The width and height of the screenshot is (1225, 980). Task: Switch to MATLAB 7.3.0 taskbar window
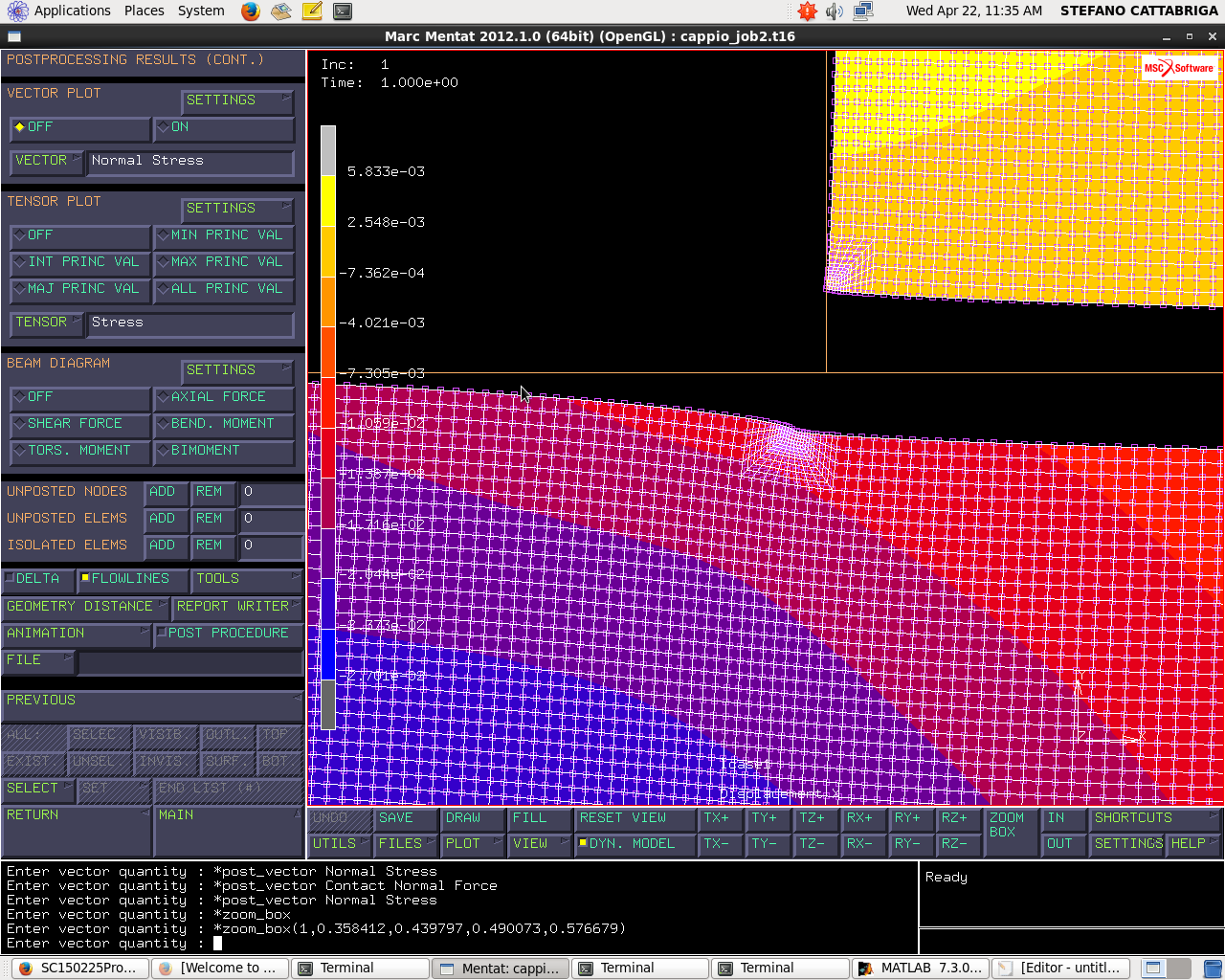[x=921, y=969]
